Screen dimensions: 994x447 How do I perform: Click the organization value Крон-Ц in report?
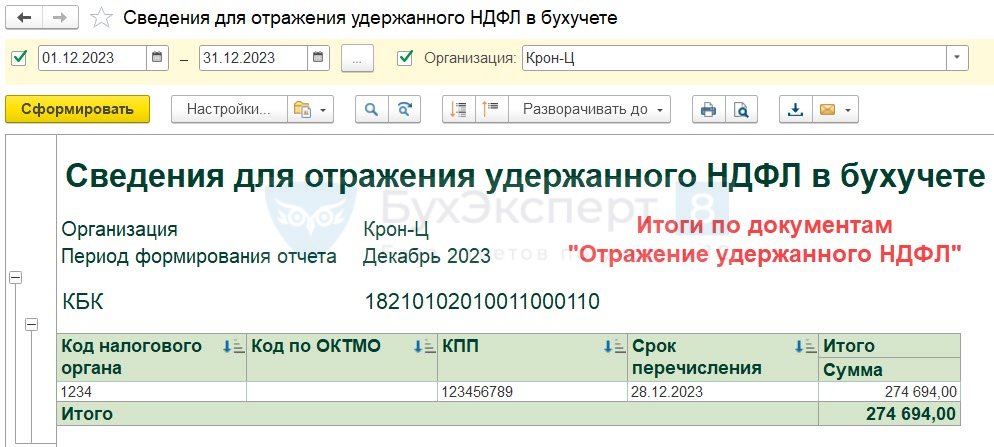click(x=396, y=229)
